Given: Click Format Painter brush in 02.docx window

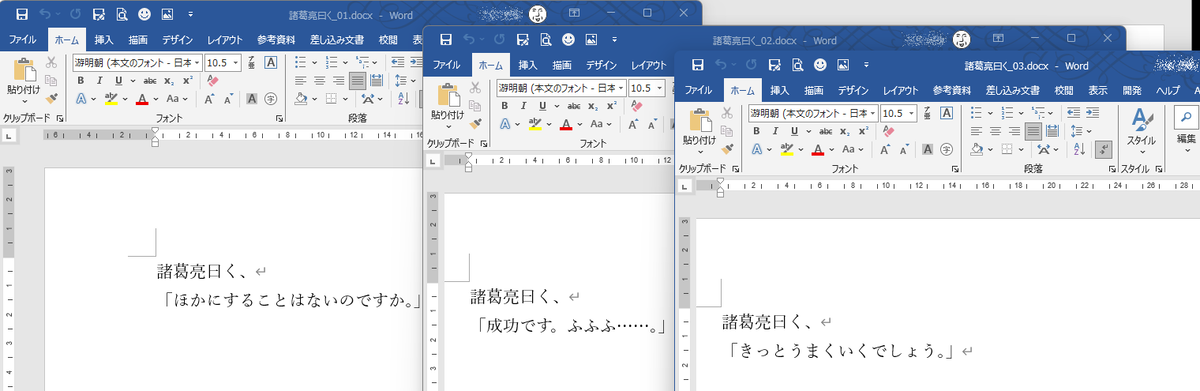Looking at the screenshot, I should (x=475, y=124).
